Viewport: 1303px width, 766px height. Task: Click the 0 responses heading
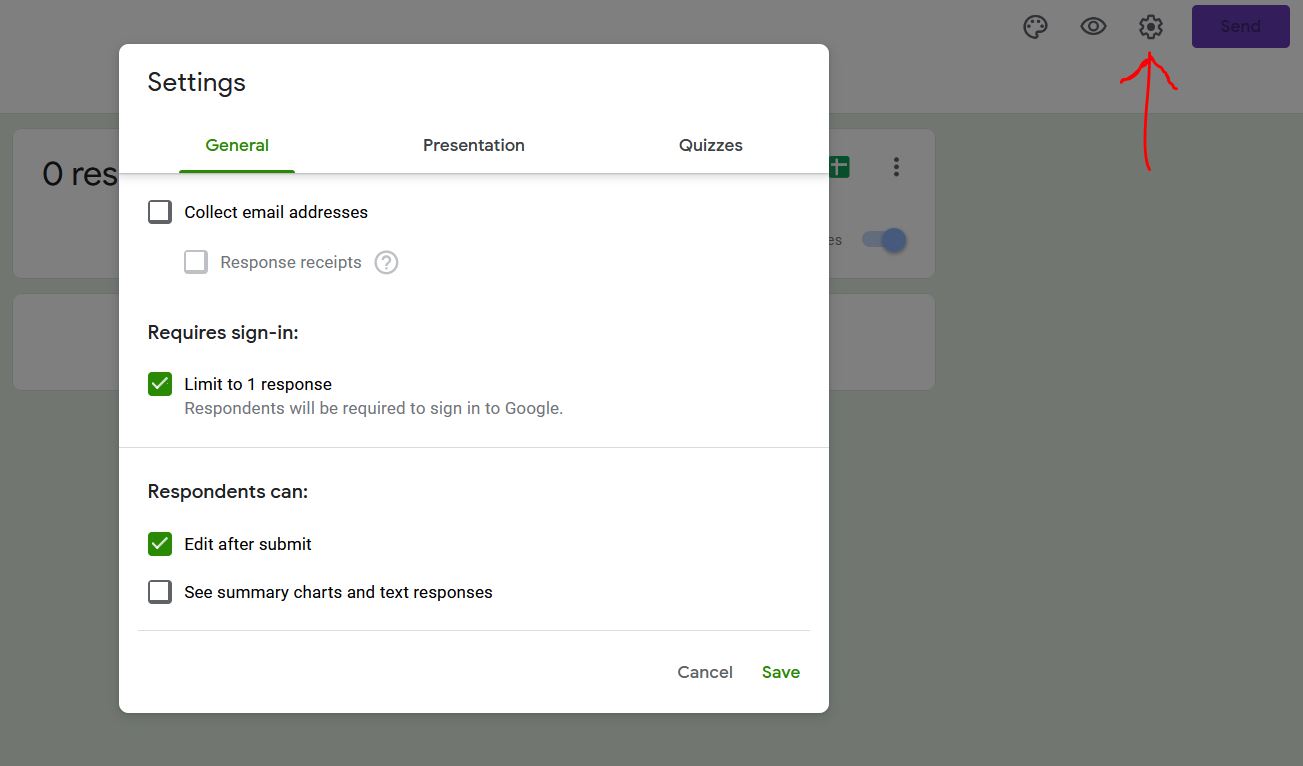point(80,174)
